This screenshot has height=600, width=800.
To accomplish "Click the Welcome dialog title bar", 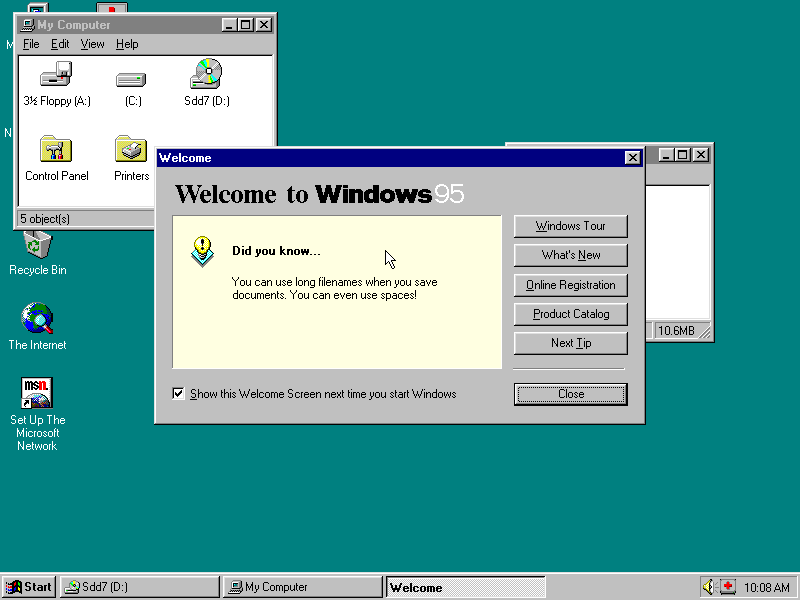I will coord(399,158).
